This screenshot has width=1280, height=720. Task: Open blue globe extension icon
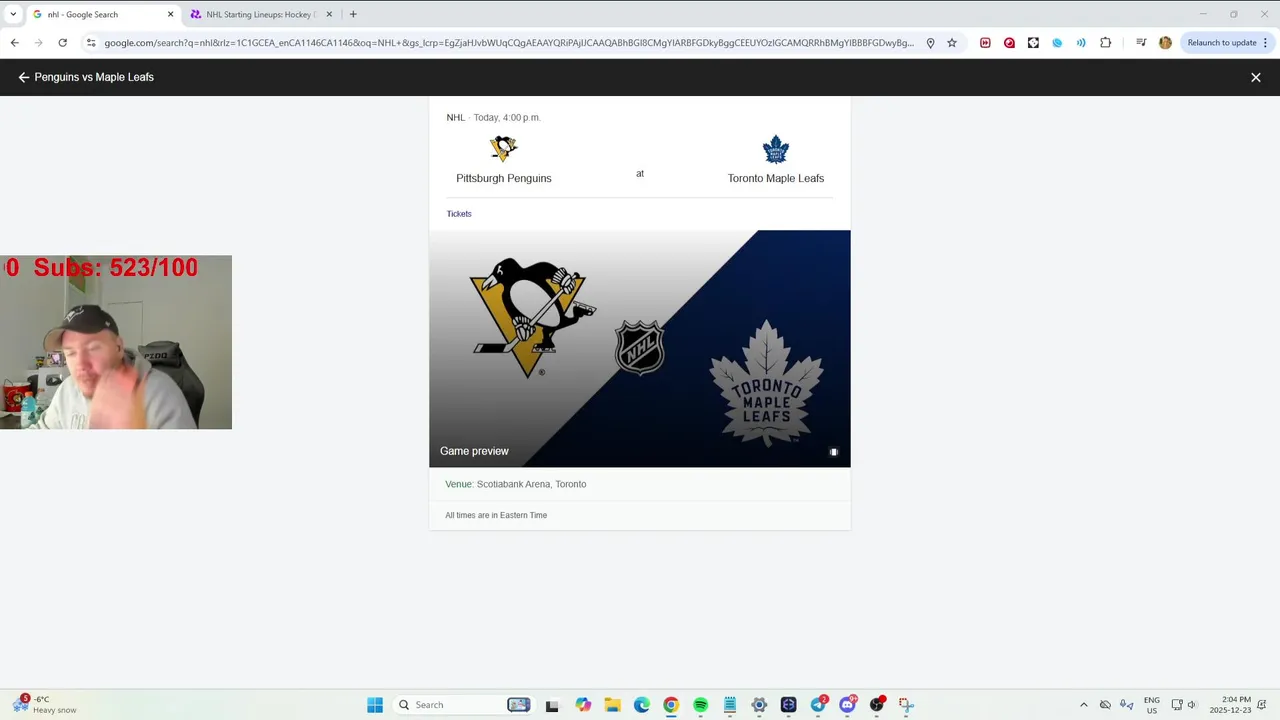click(1057, 43)
